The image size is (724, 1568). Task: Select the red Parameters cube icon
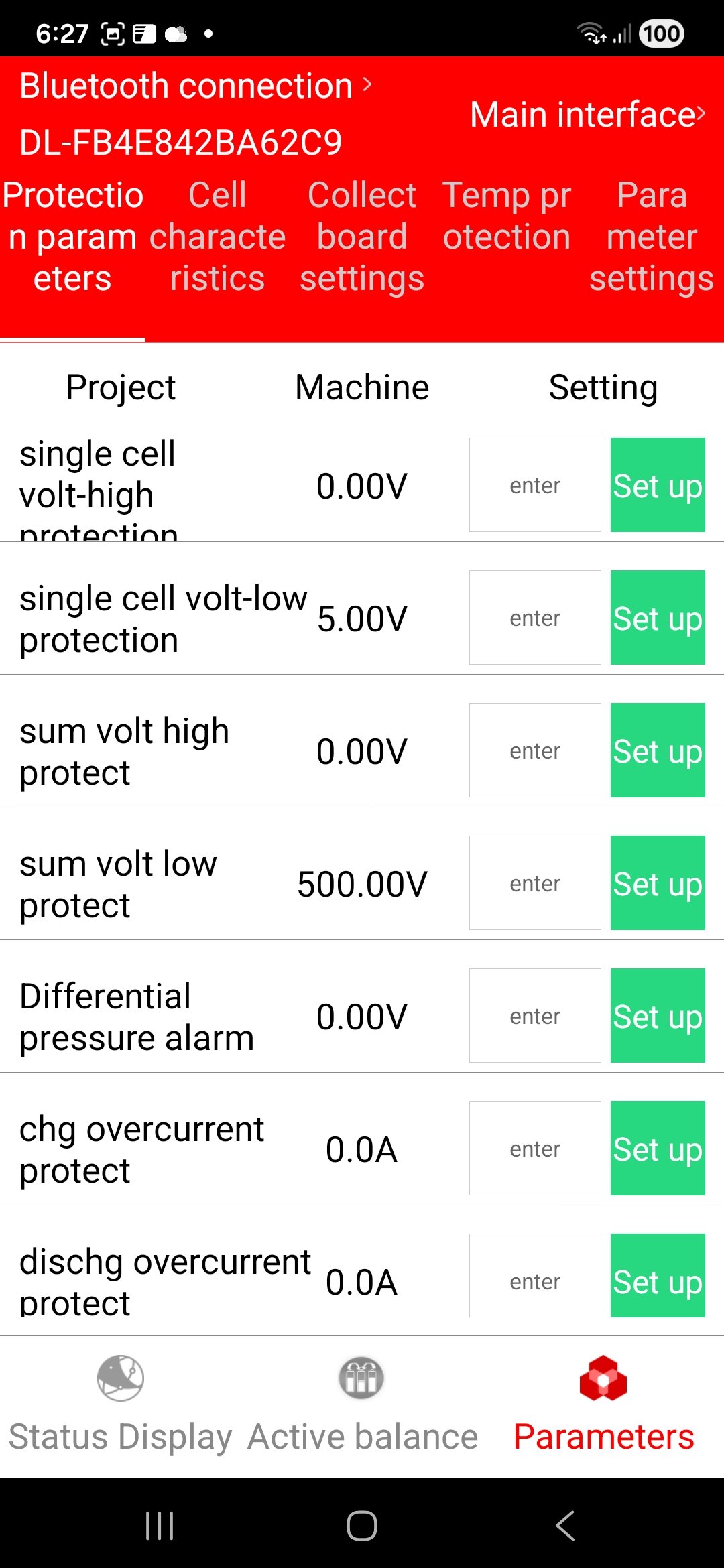(603, 1378)
